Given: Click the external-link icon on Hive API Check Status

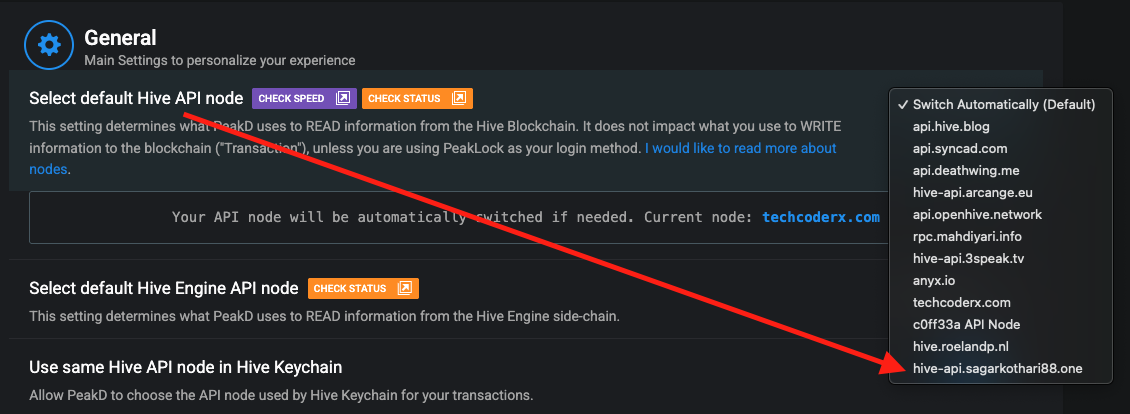Looking at the screenshot, I should click(x=459, y=98).
